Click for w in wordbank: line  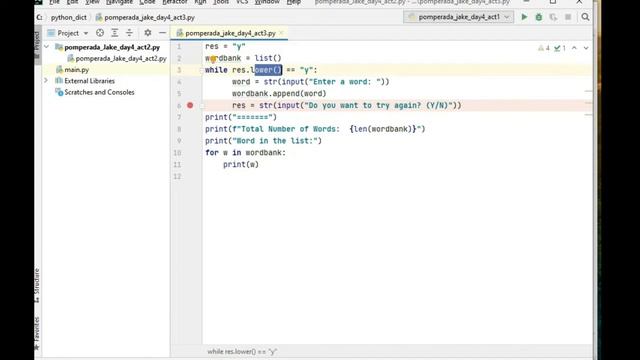click(x=245, y=153)
